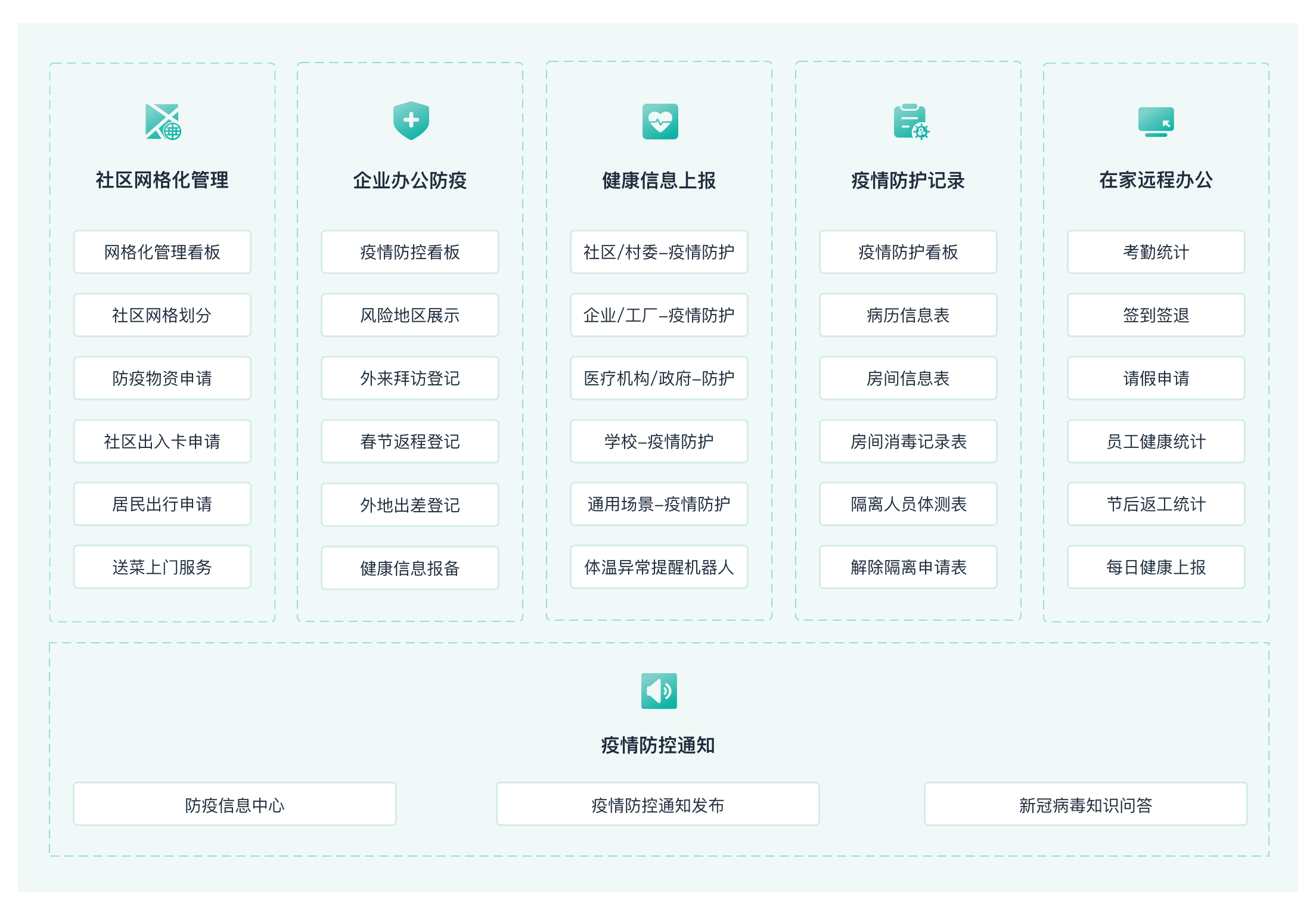Open 每日健康上报 button
Image resolution: width=1316 pixels, height=915 pixels.
click(x=1156, y=567)
